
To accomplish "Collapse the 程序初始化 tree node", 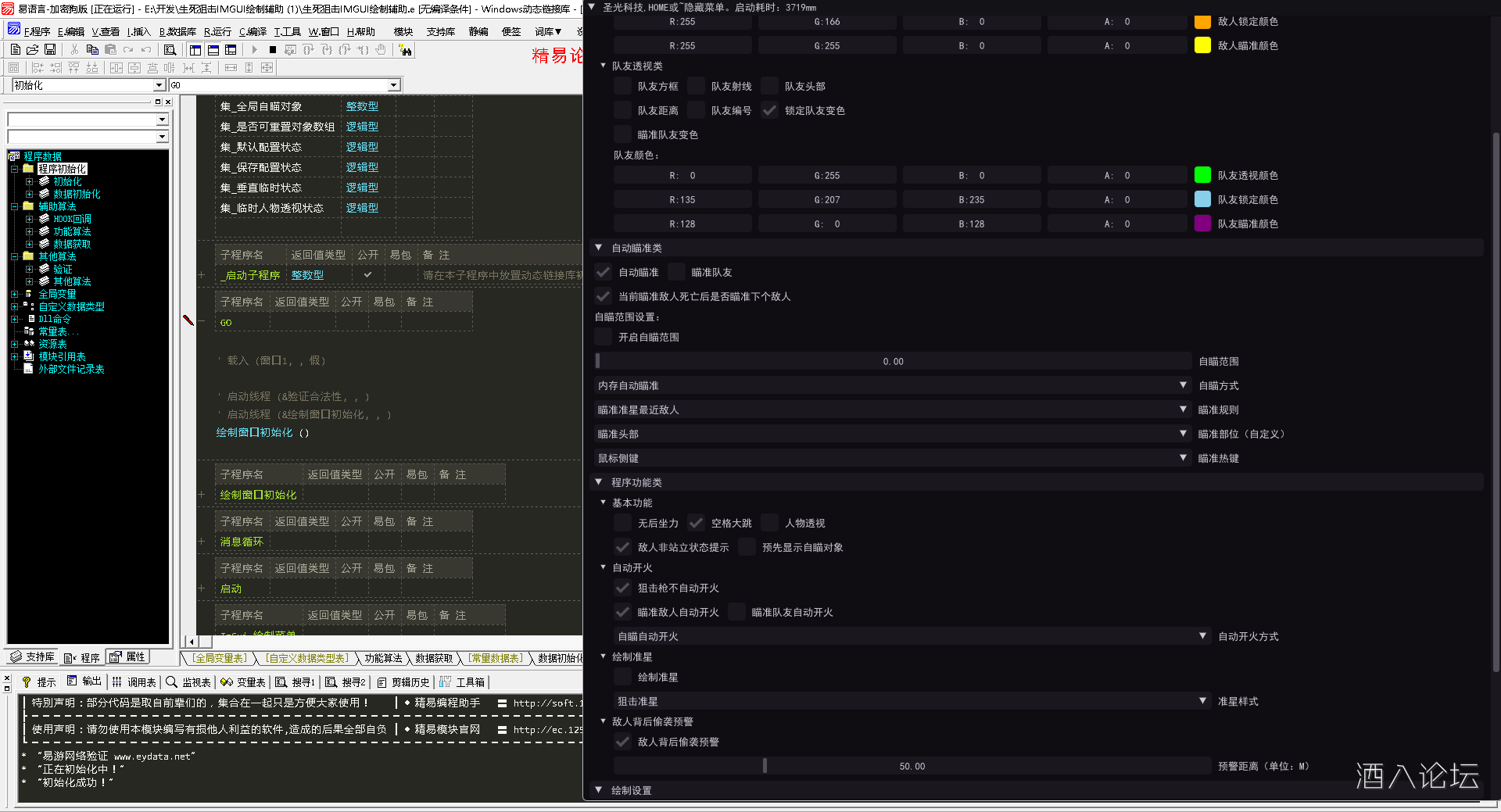I will point(14,169).
